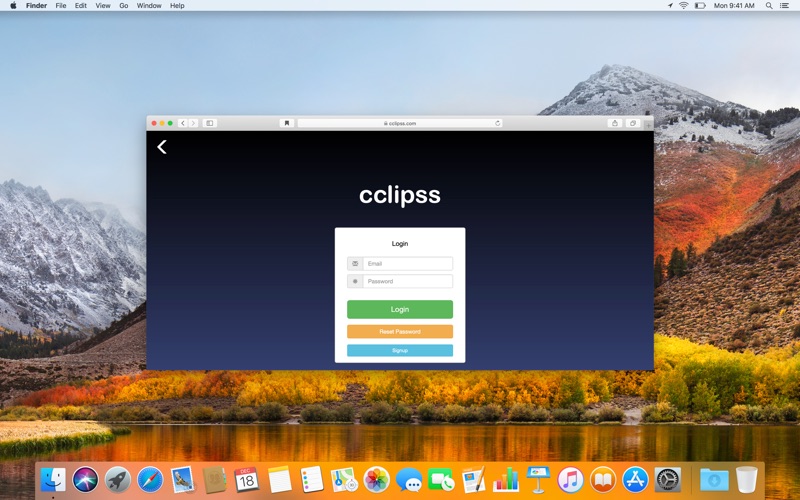Open Launchpad rocket icon
Image resolution: width=800 pixels, height=500 pixels.
click(x=118, y=480)
